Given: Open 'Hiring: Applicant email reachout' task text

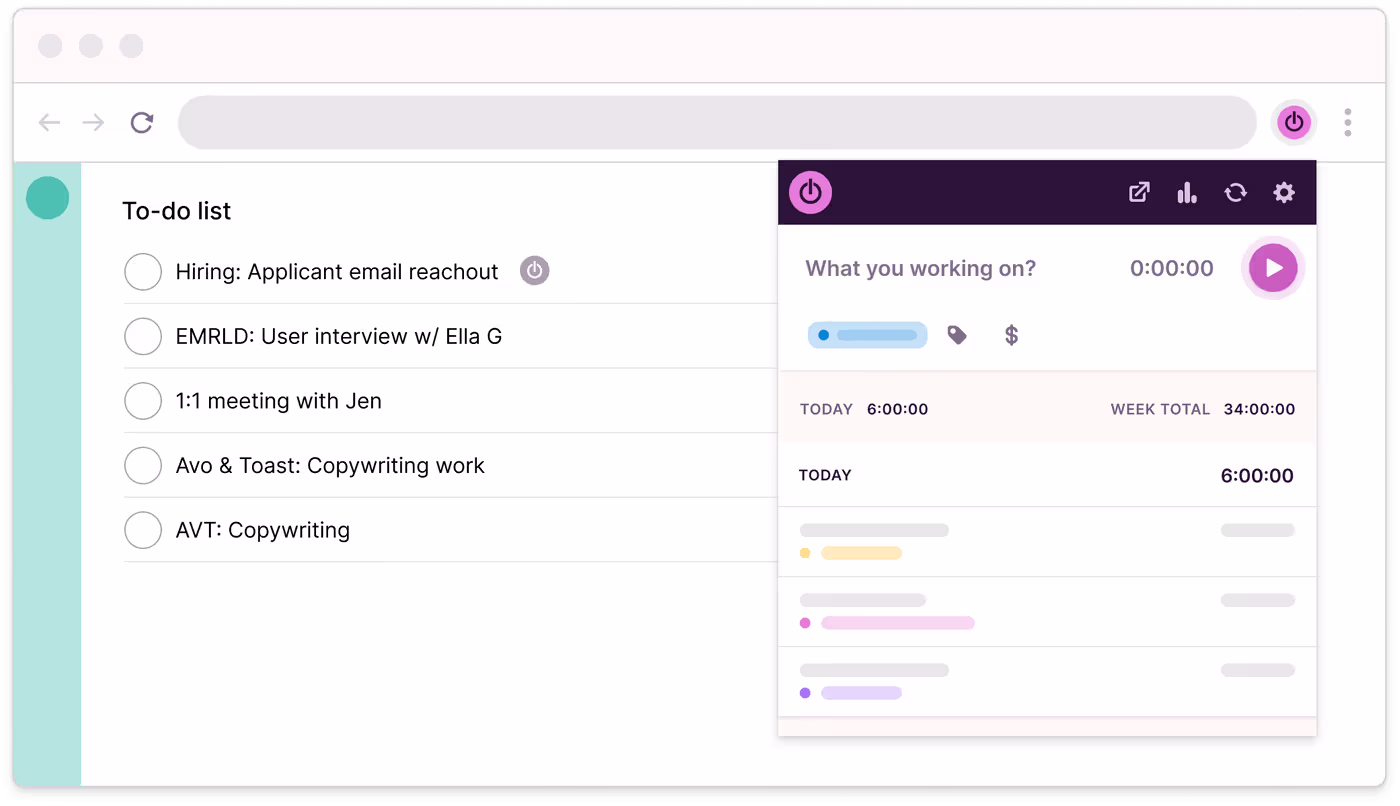Looking at the screenshot, I should [x=337, y=272].
